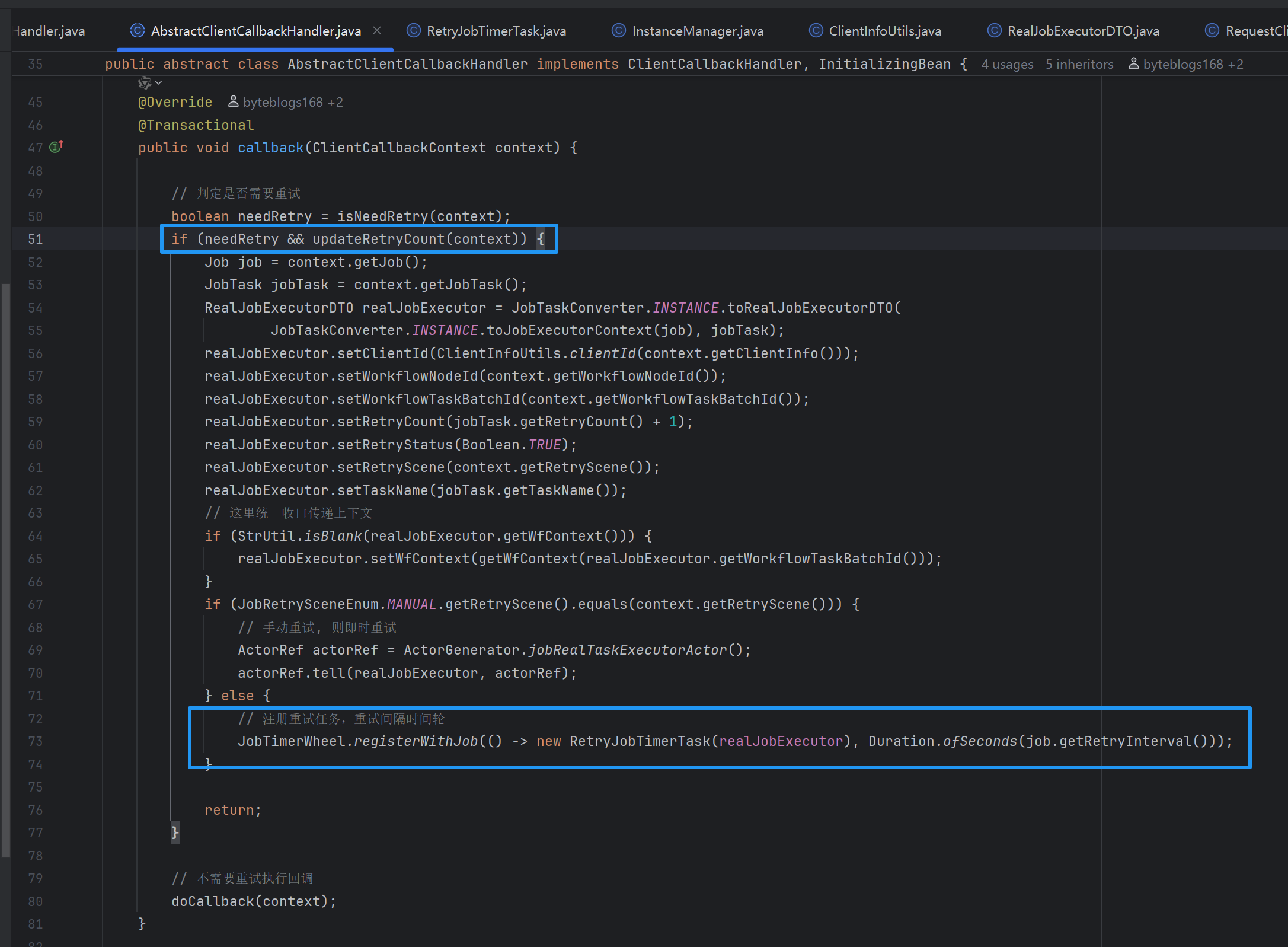Image resolution: width=1288 pixels, height=947 pixels.
Task: Click the closing brace on line 77
Action: [x=175, y=833]
